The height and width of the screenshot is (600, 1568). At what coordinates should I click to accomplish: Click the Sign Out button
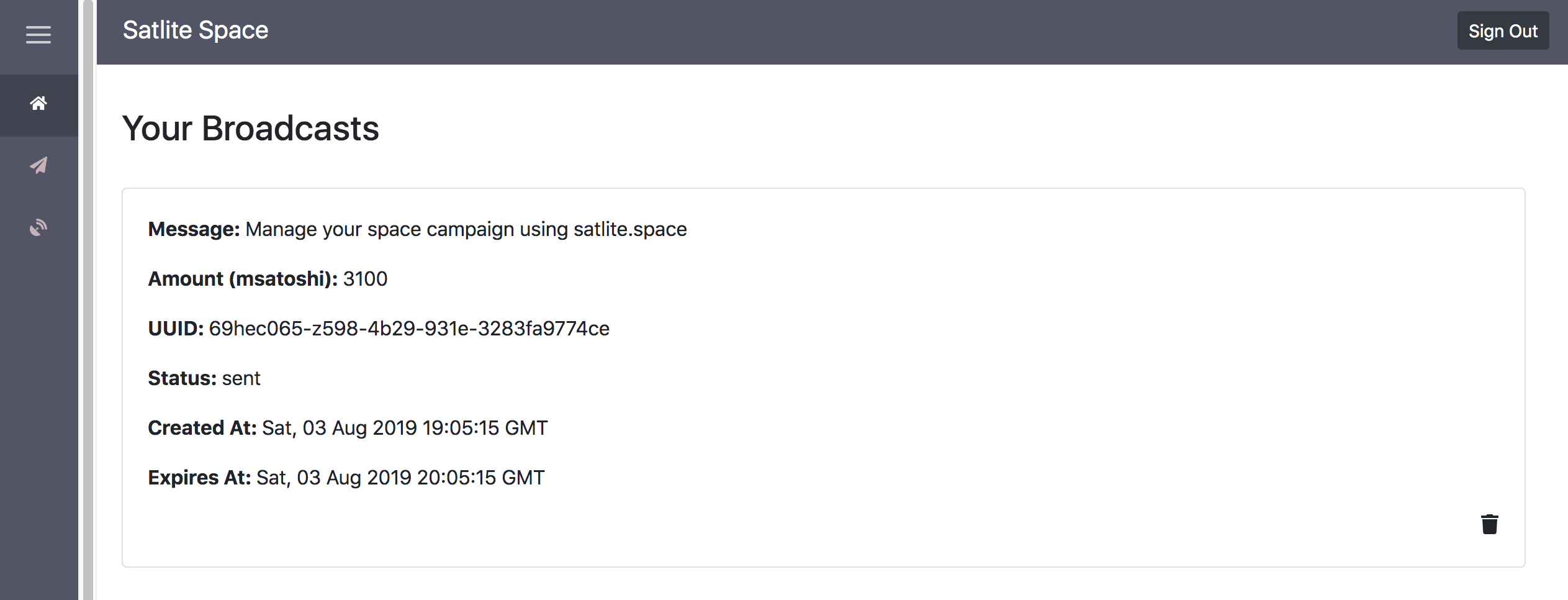1502,30
